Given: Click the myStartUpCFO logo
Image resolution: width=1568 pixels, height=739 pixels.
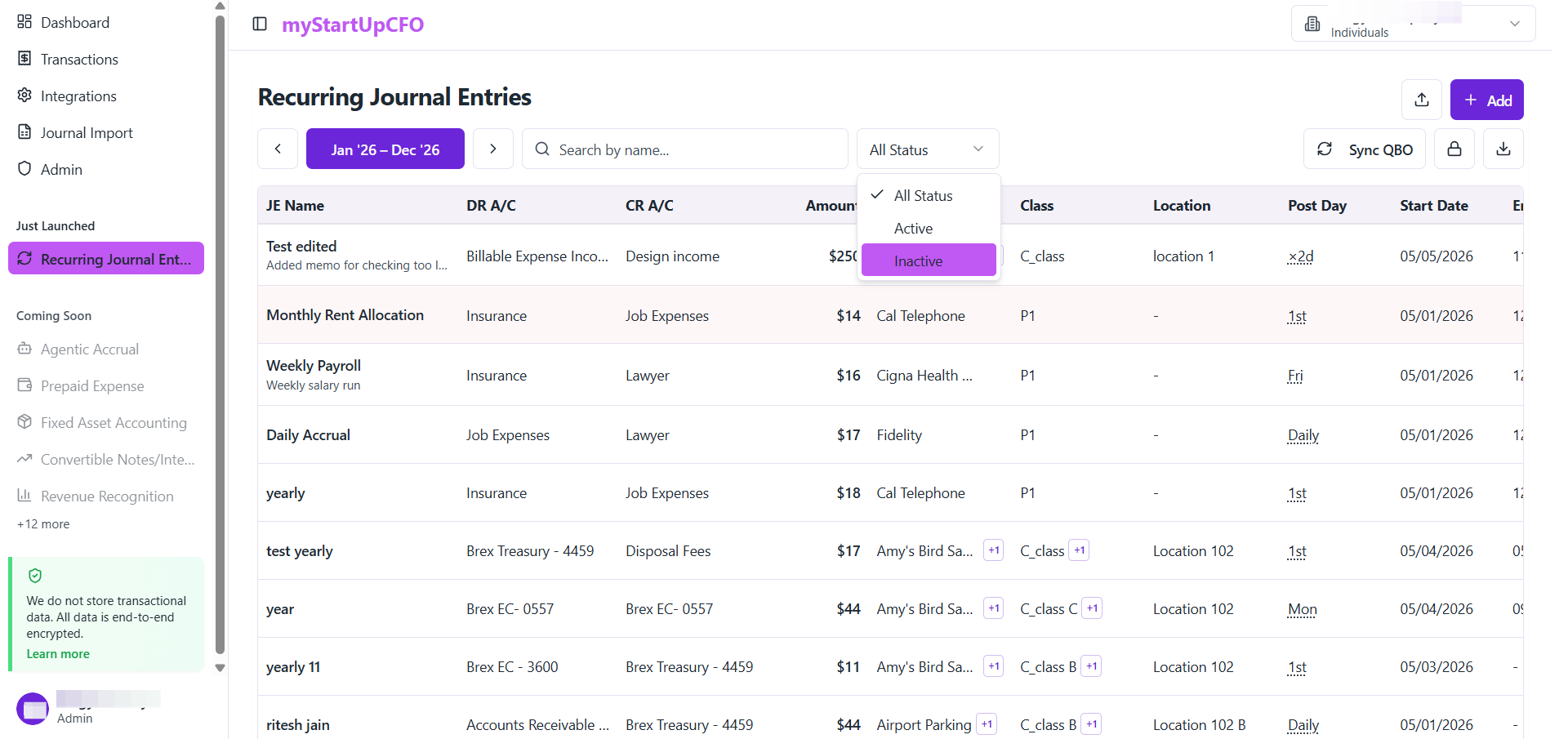Looking at the screenshot, I should click(x=353, y=24).
